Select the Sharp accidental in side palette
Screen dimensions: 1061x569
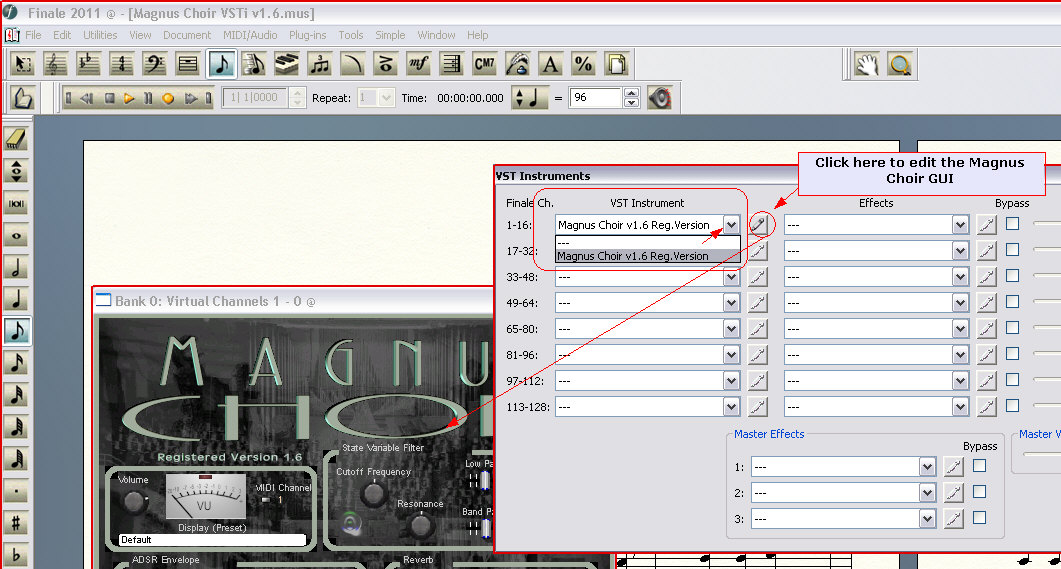(16, 523)
